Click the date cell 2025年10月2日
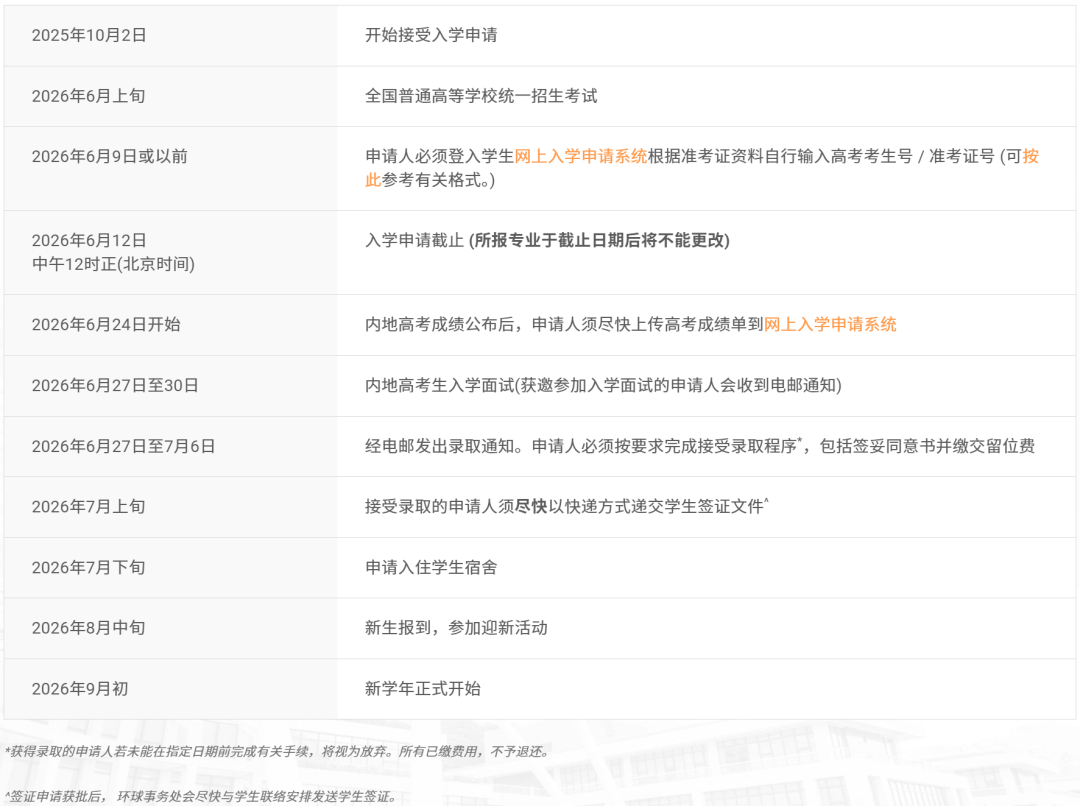Viewport: 1080px width, 806px height. 89,35
